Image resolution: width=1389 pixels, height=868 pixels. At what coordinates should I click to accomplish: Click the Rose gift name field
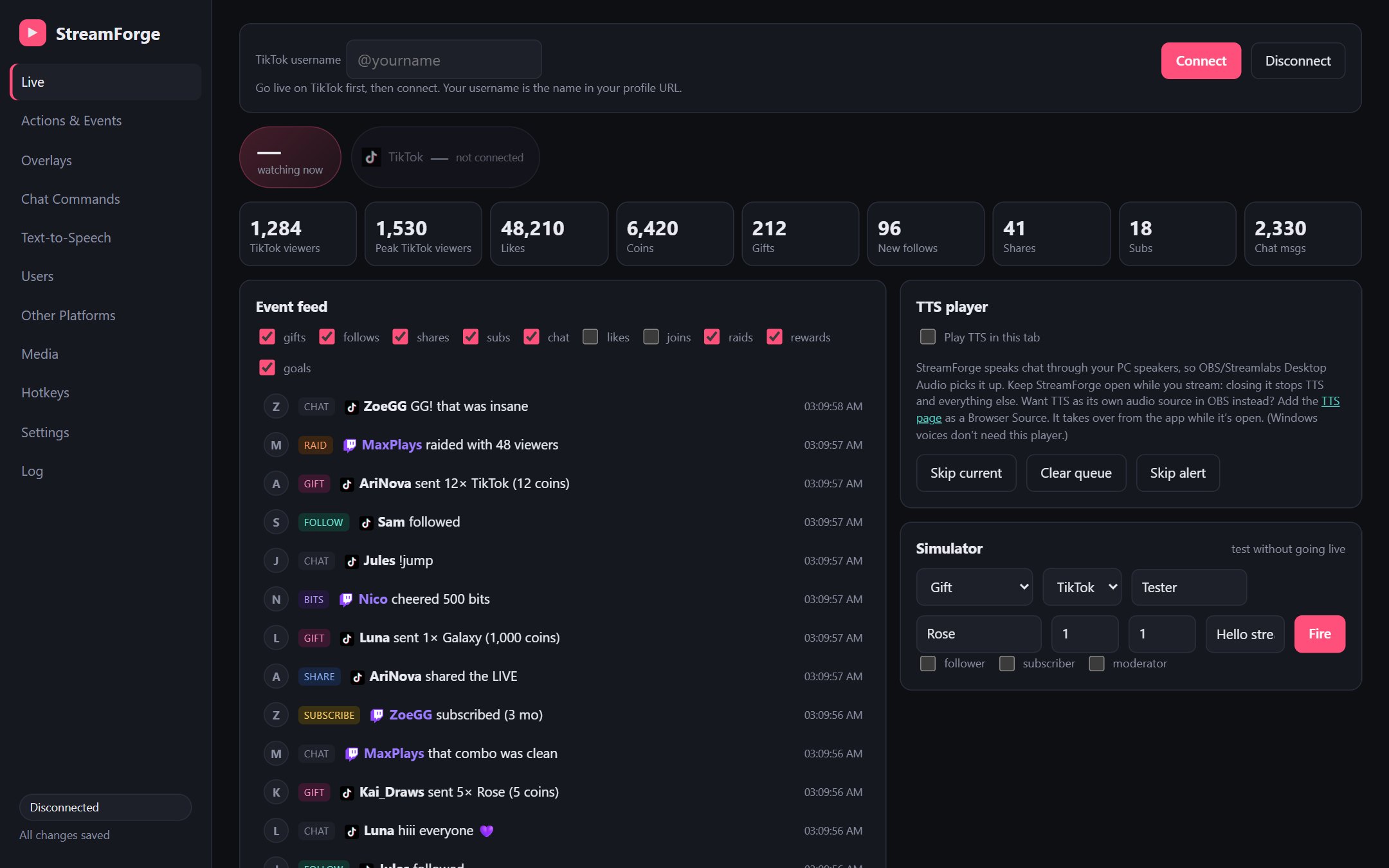pyautogui.click(x=979, y=634)
